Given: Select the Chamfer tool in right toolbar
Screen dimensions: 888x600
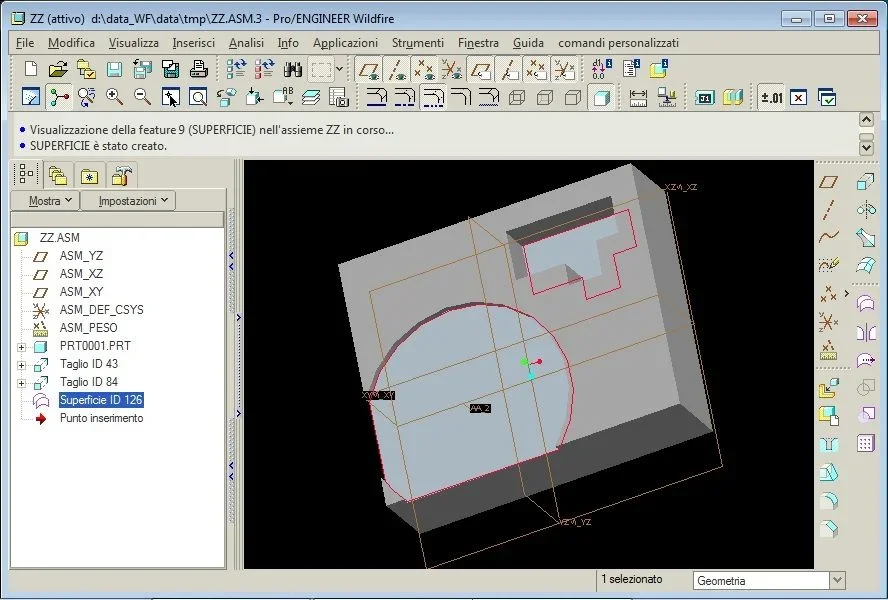Looking at the screenshot, I should click(829, 529).
